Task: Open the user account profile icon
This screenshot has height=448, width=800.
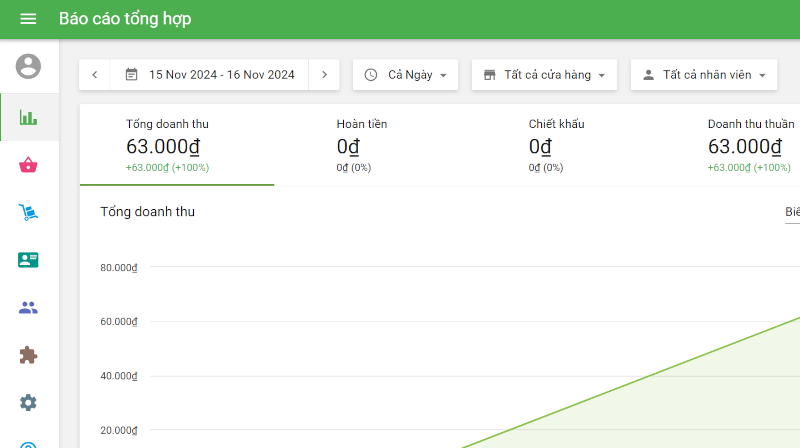Action: click(x=28, y=66)
